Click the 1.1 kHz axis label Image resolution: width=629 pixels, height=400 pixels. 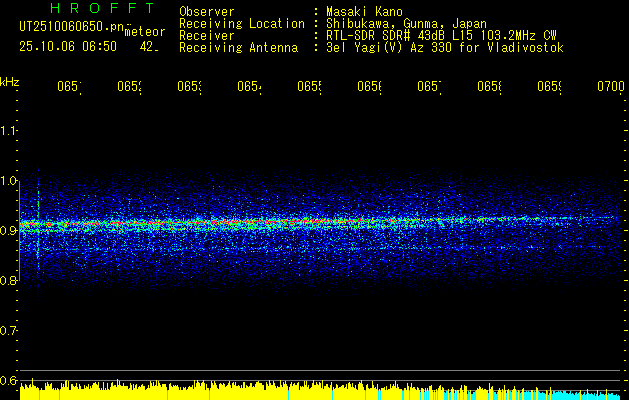tap(8, 130)
